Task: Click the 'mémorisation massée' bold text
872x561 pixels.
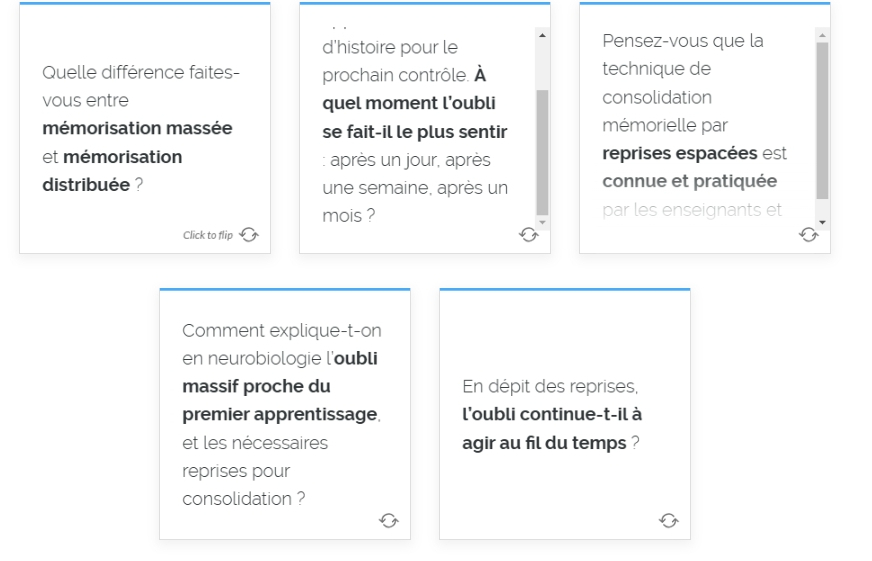Action: pyautogui.click(x=137, y=128)
